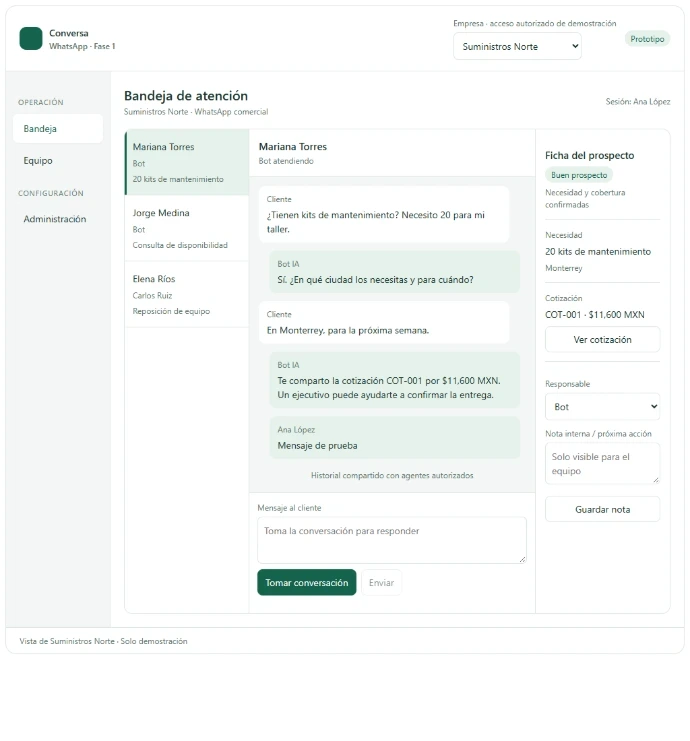
Task: Click bot message '¿En qué ciudad los necesitas'
Action: point(395,272)
